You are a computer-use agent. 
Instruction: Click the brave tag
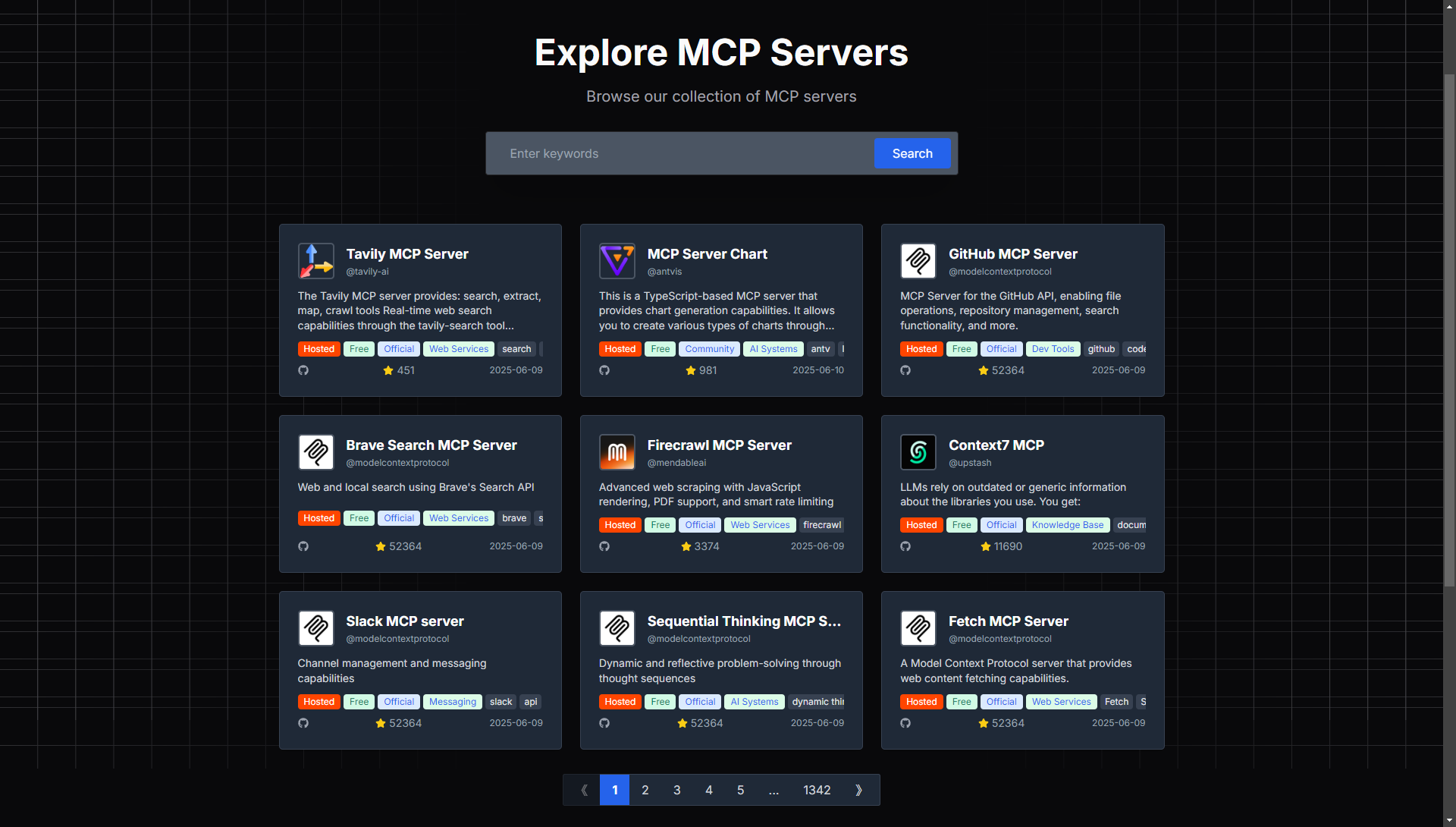pyautogui.click(x=514, y=518)
